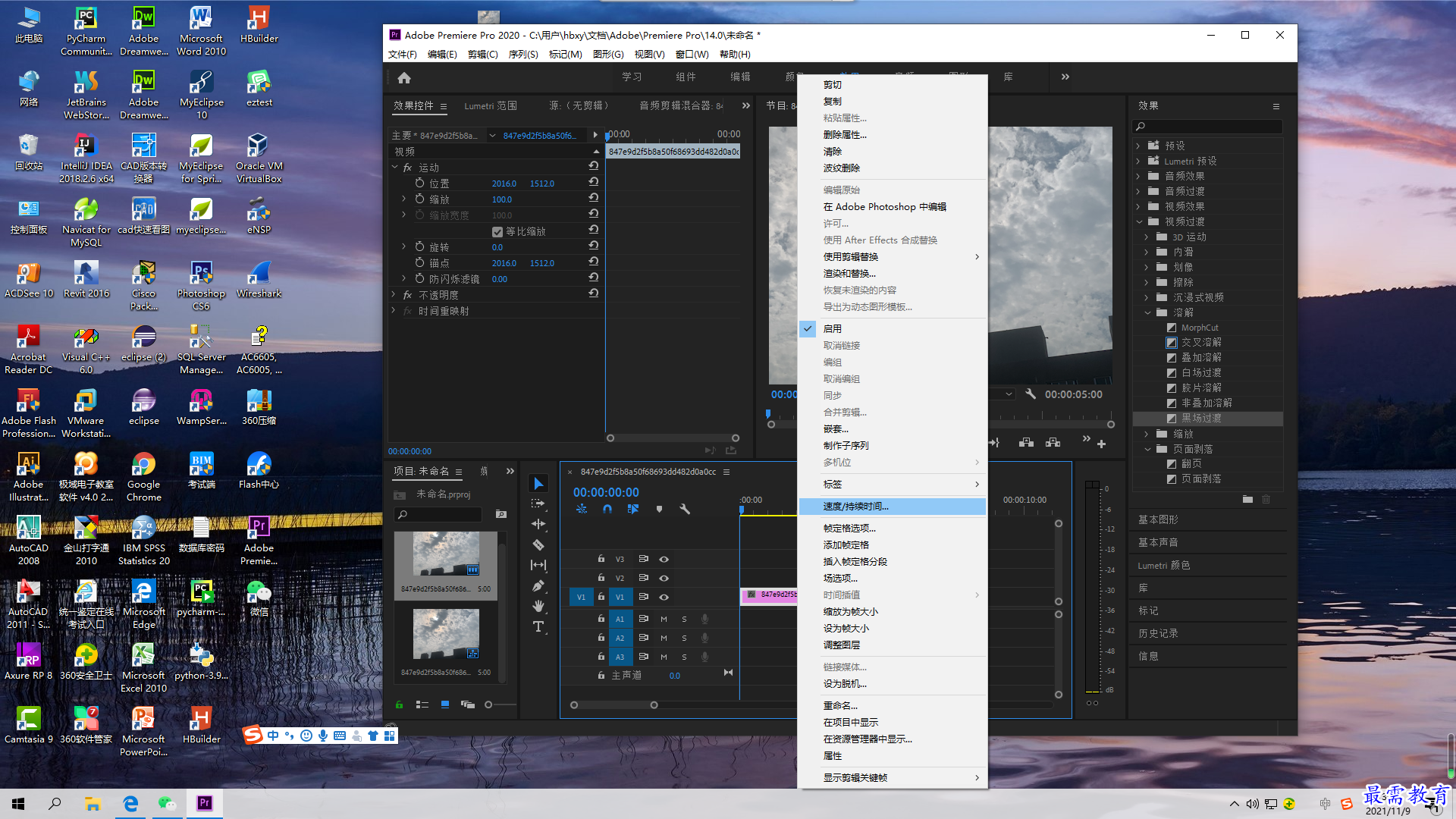This screenshot has width=1456, height=819.
Task: Open 历史记录 panel
Action: 1158,633
